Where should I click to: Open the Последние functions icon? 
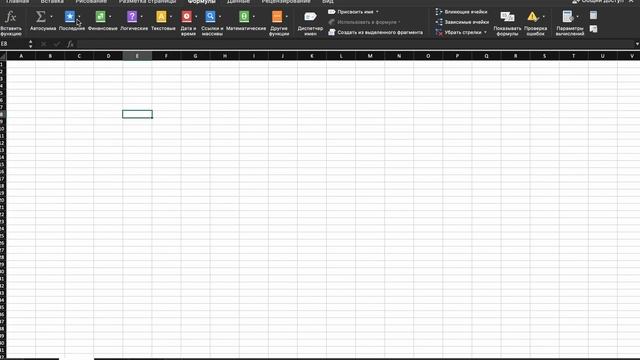tap(70, 17)
